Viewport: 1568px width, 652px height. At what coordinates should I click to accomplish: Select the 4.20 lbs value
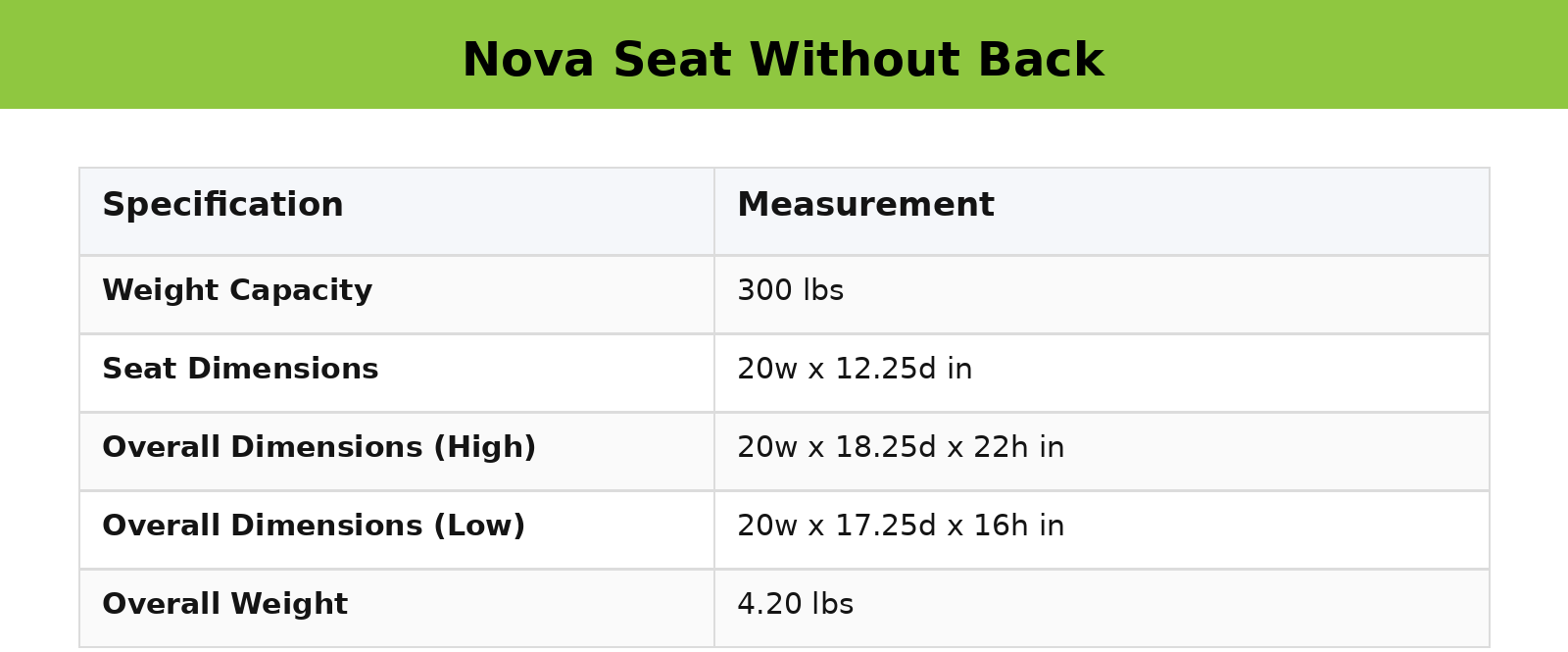[795, 605]
